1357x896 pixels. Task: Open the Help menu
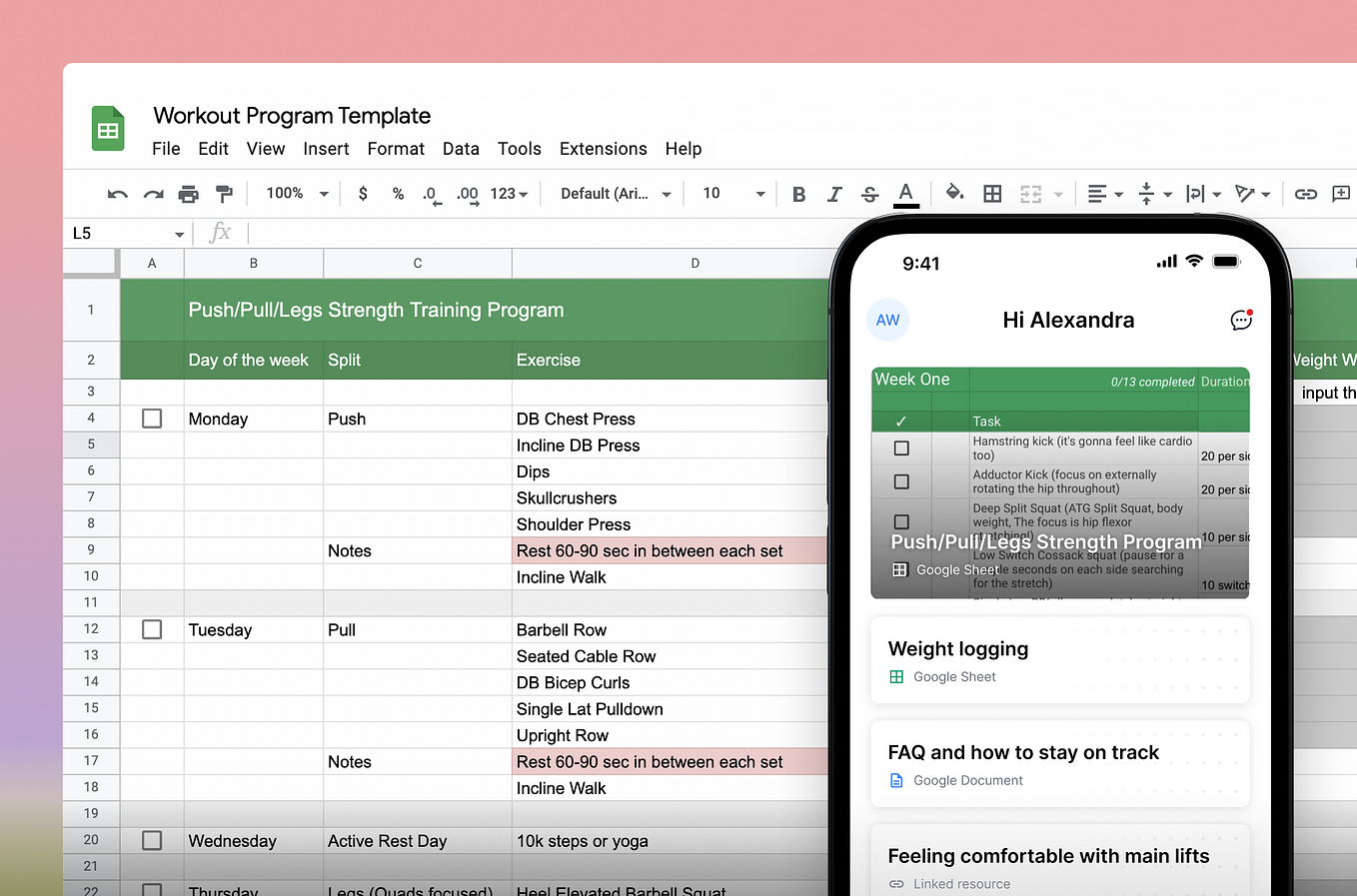point(683,149)
